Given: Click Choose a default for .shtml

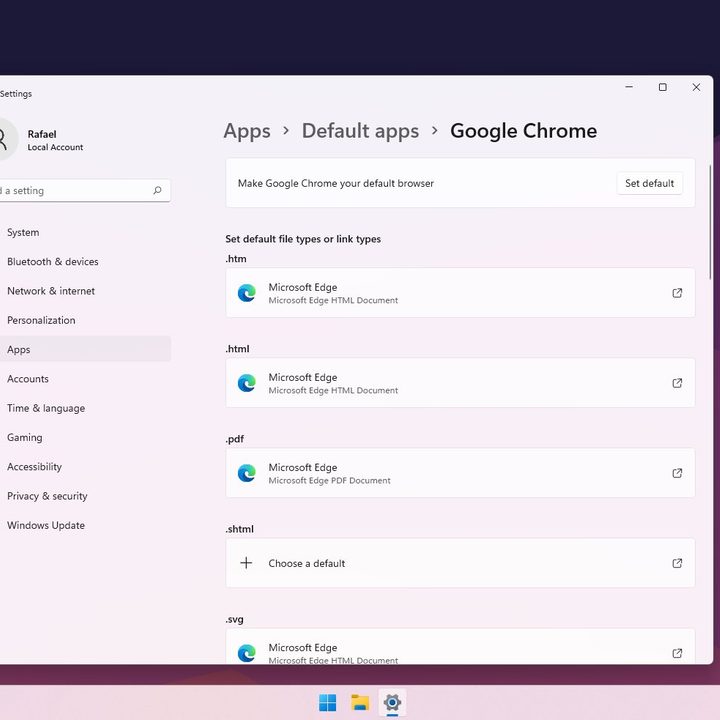Looking at the screenshot, I should pos(460,563).
